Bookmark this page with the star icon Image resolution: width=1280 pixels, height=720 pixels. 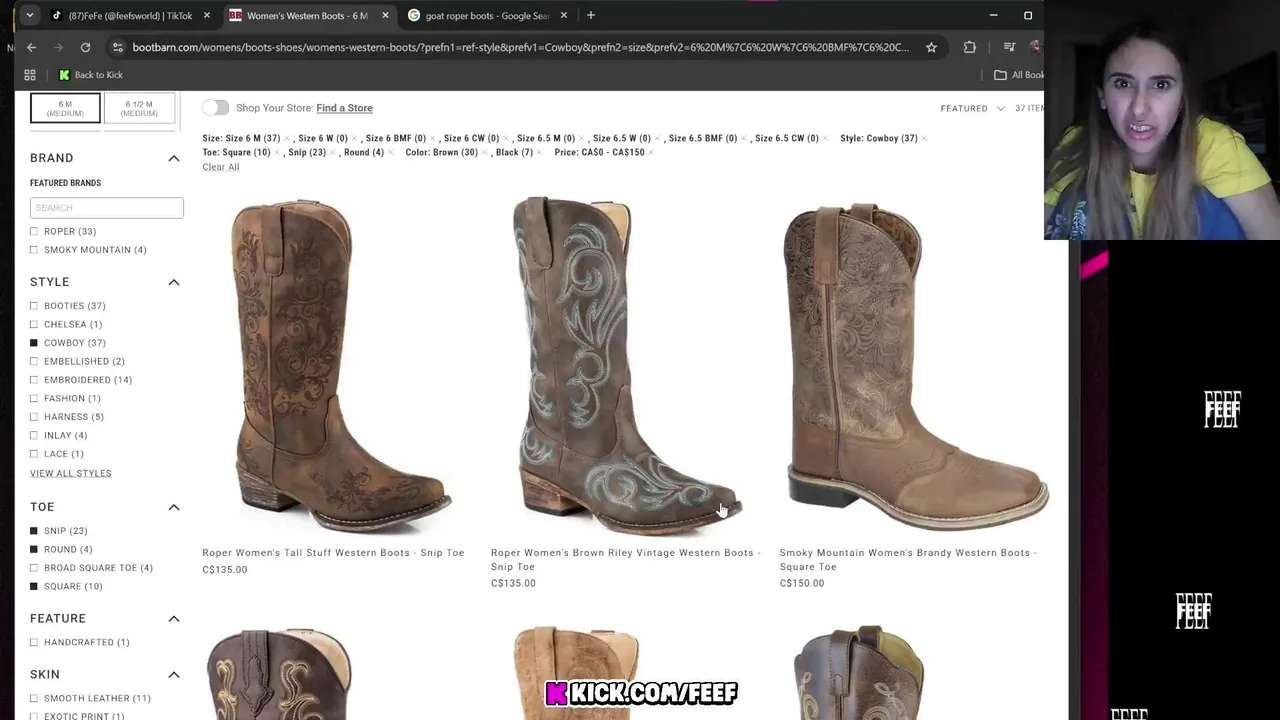[931, 47]
